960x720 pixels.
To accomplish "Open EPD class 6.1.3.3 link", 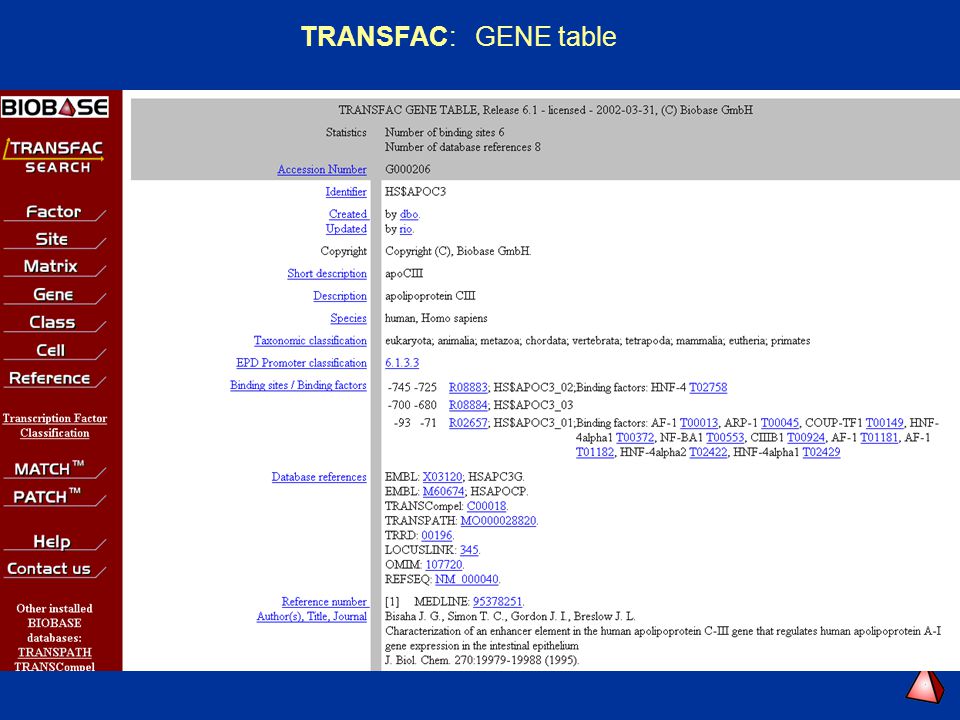I will [x=402, y=362].
